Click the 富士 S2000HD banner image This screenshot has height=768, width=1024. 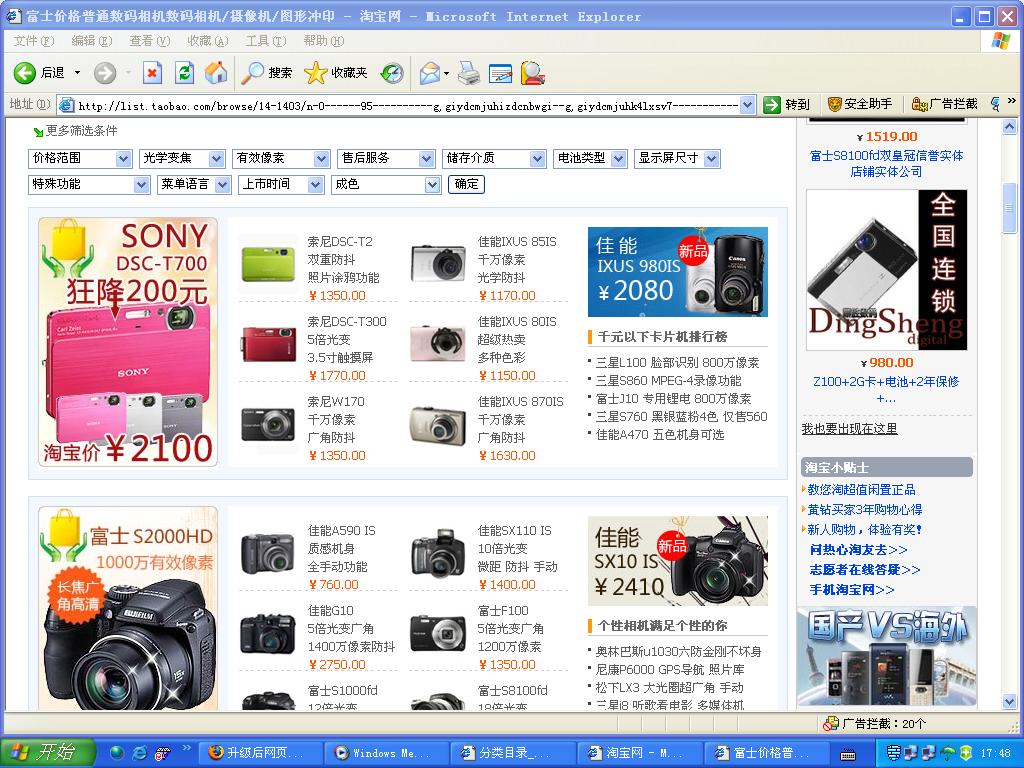(x=128, y=608)
